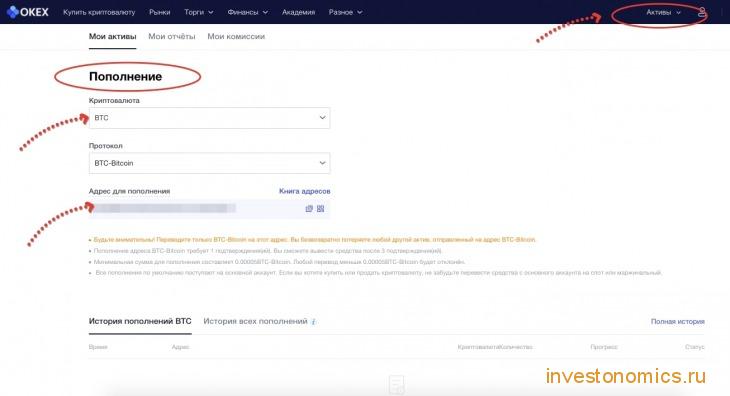The width and height of the screenshot is (730, 396).
Task: Copy the deposit address icon
Action: [x=309, y=208]
